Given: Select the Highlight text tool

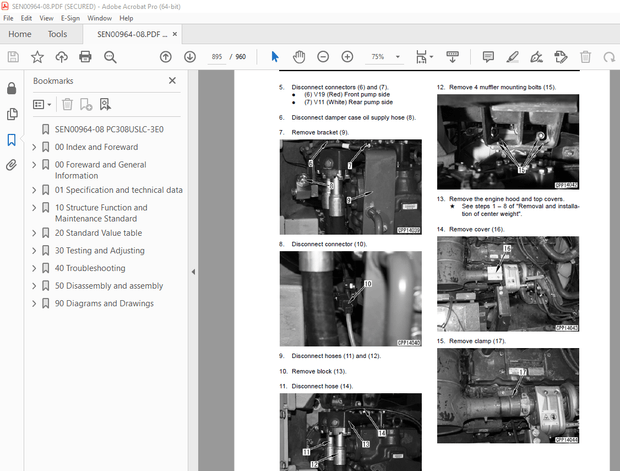Looking at the screenshot, I should point(512,57).
